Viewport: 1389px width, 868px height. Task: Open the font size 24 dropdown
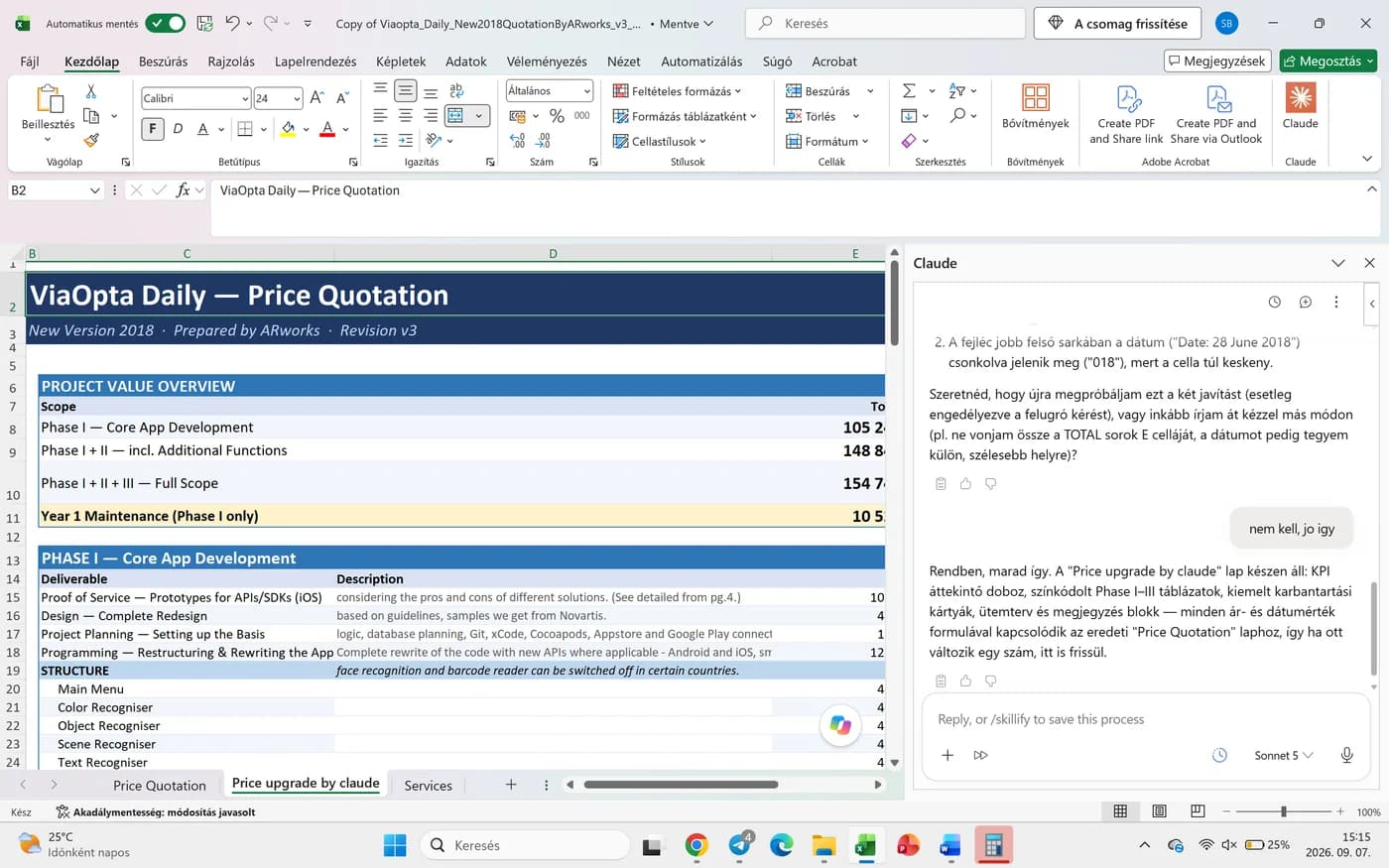pos(297,98)
